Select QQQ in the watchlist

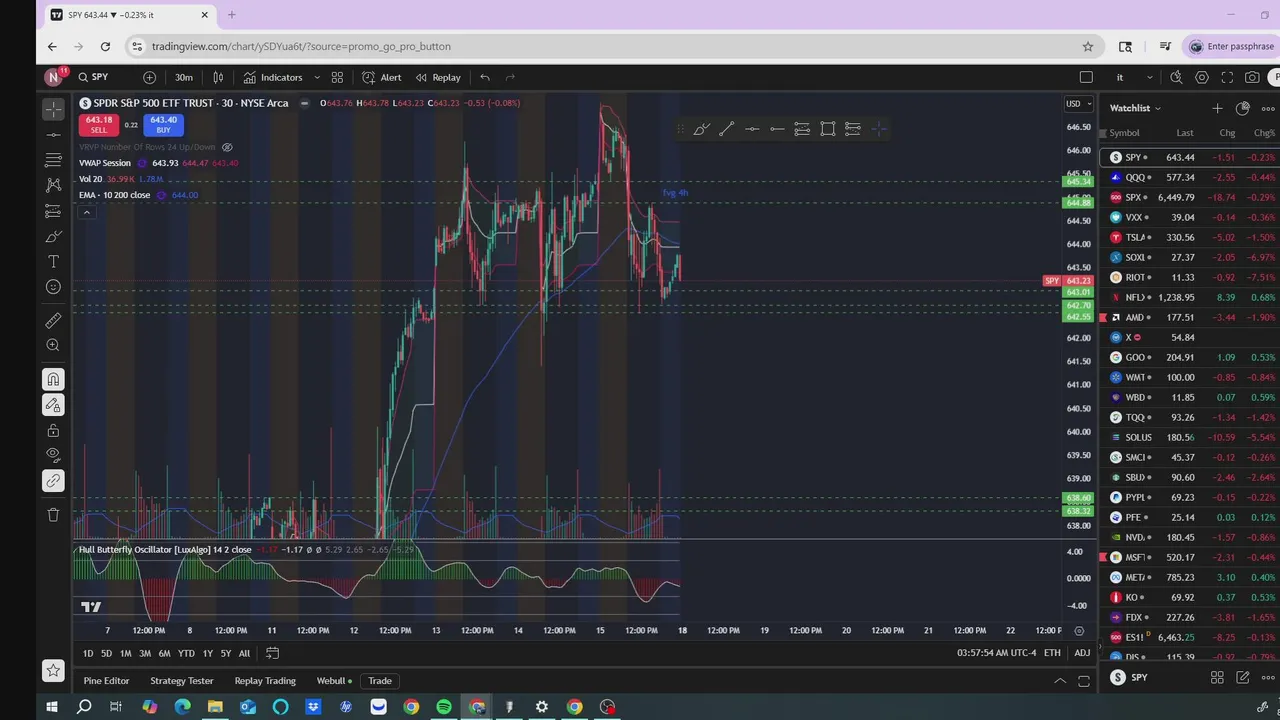[x=1190, y=177]
